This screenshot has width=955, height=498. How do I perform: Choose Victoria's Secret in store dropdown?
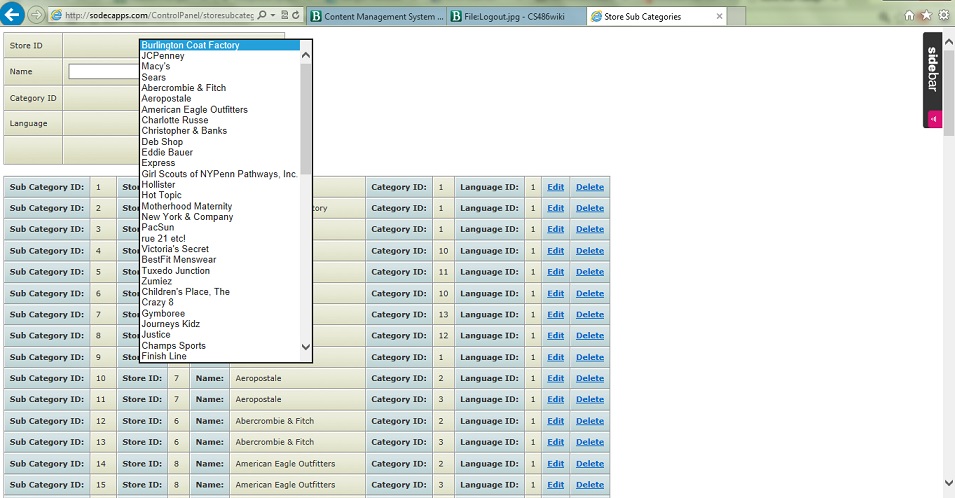coord(175,249)
